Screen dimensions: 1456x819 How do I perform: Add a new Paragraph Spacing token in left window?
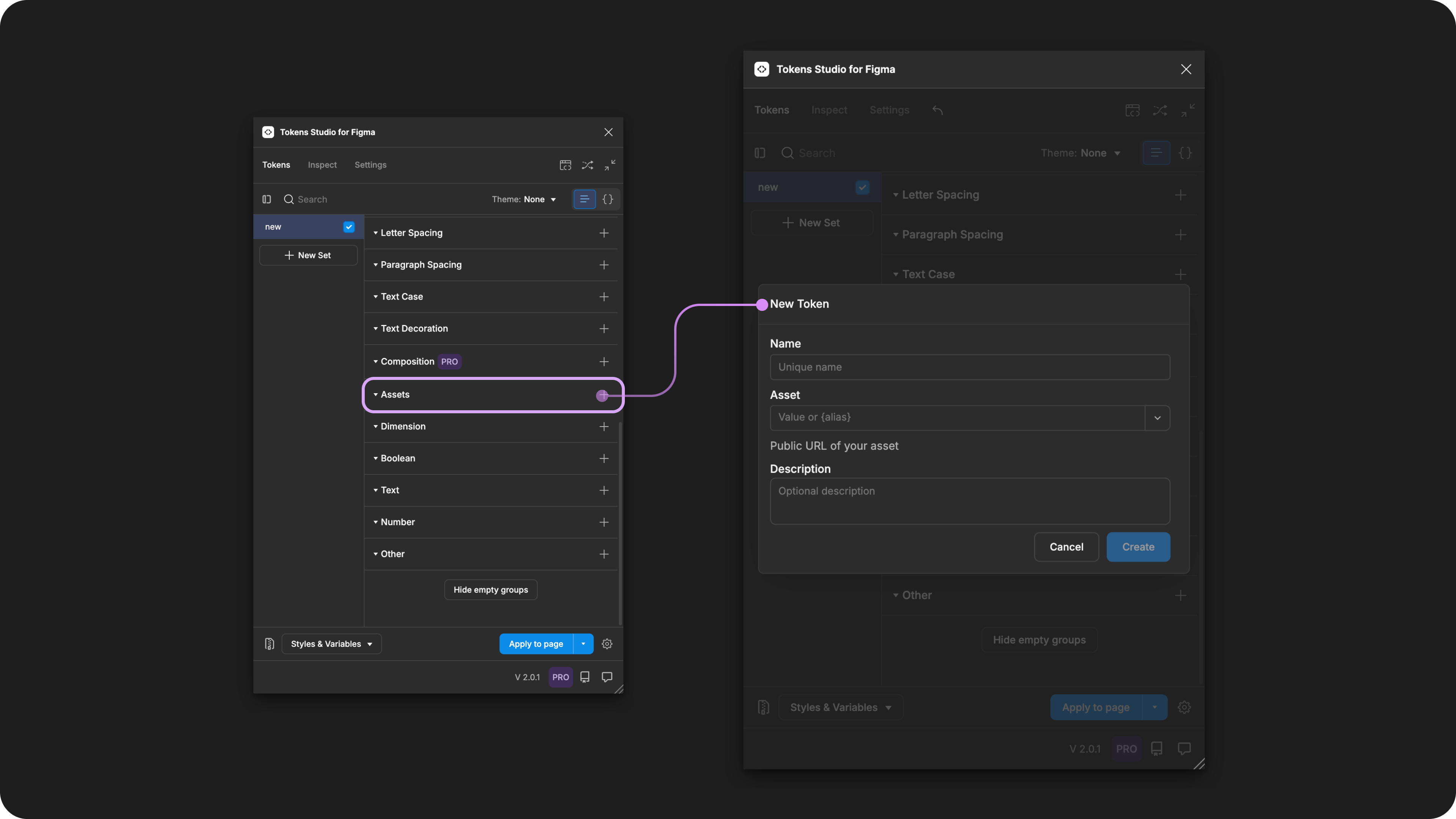[x=604, y=265]
